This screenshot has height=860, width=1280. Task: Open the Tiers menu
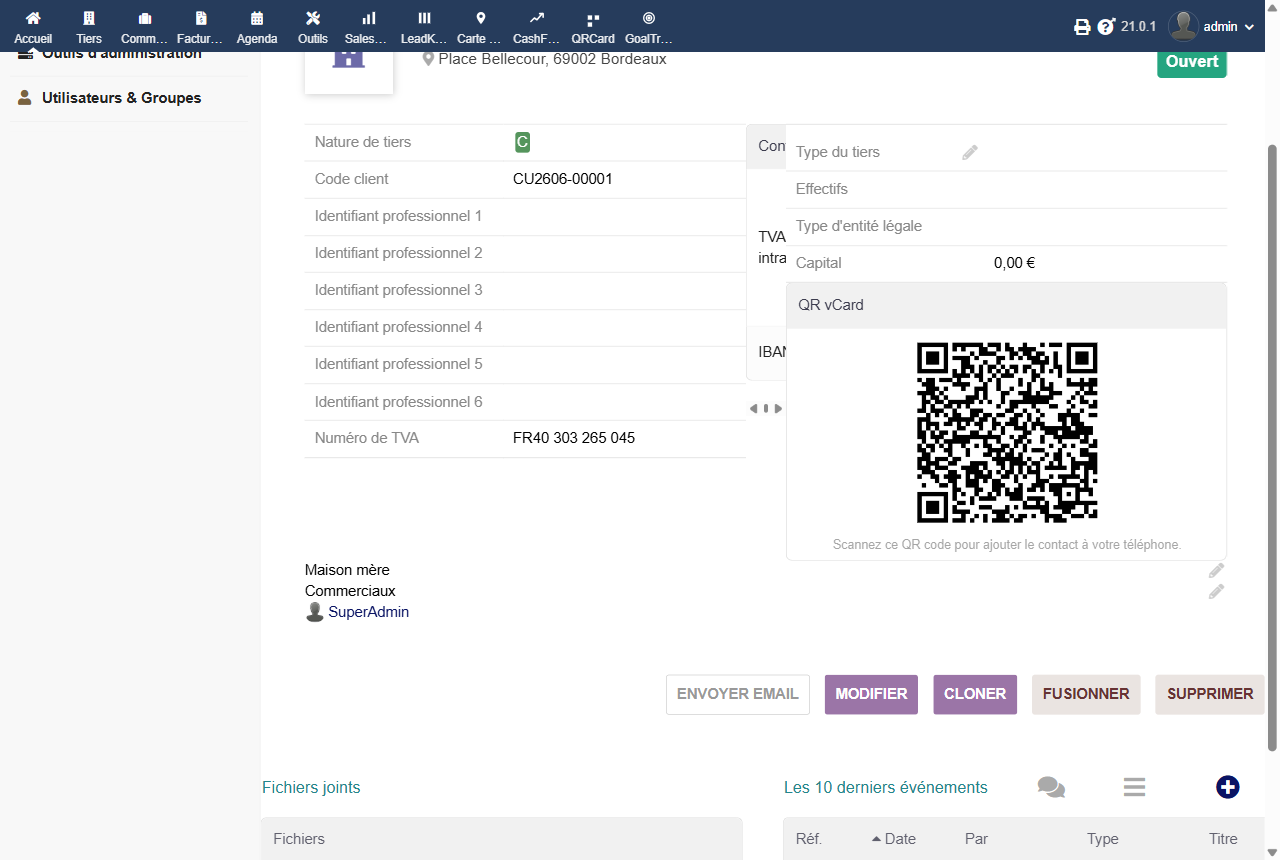pos(89,26)
